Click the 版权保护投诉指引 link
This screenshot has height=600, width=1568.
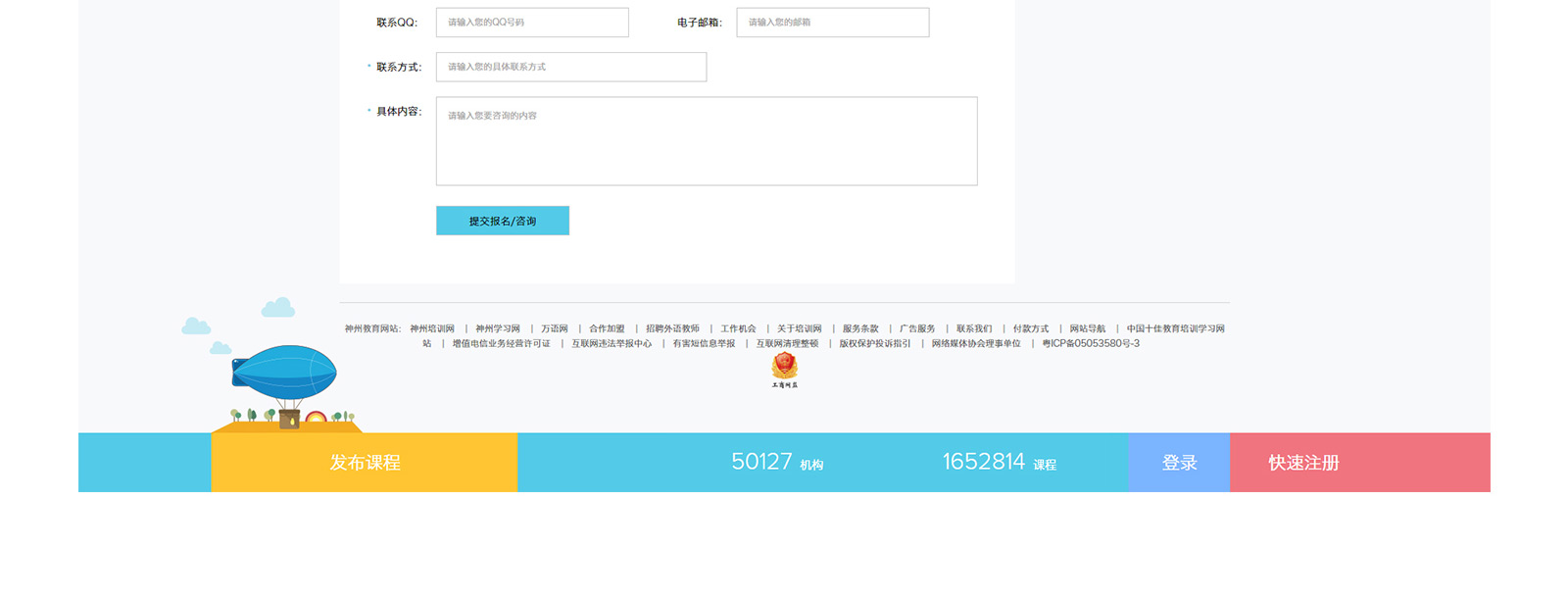[x=874, y=344]
